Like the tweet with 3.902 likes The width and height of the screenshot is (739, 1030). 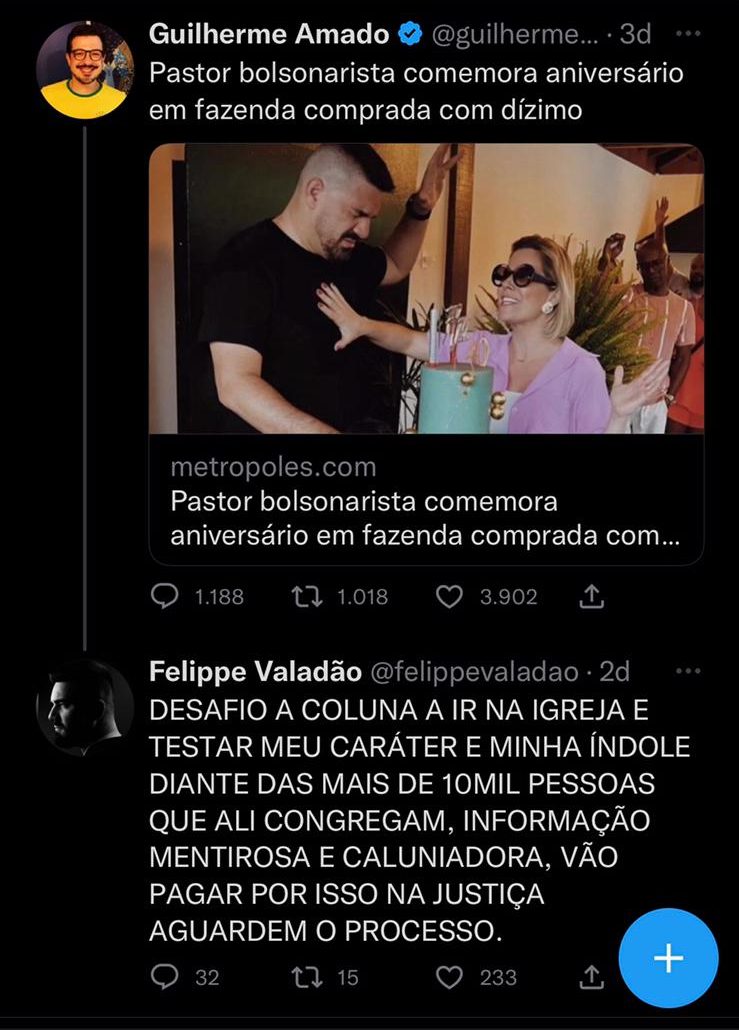pos(450,596)
